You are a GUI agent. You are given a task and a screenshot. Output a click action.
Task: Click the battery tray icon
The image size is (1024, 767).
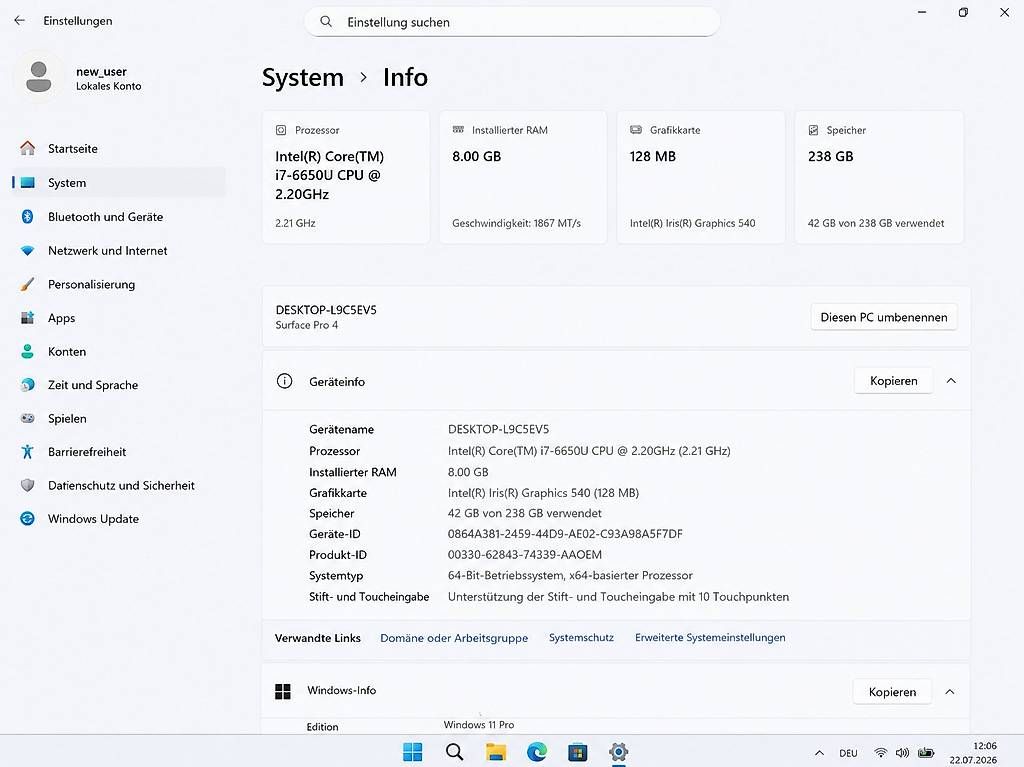coord(926,753)
